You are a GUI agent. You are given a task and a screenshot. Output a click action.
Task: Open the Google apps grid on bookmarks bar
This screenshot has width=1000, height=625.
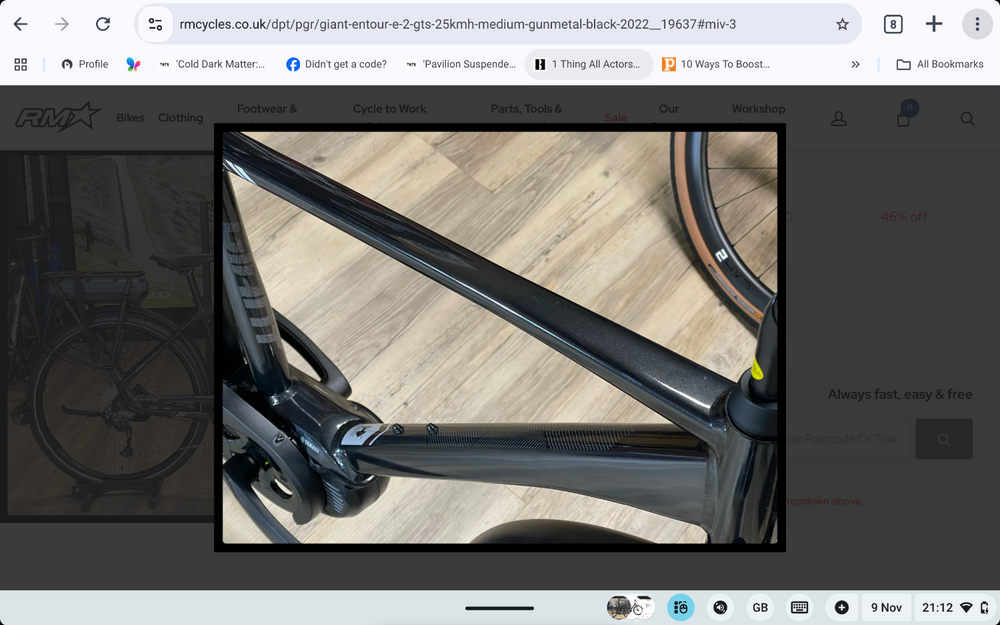click(x=20, y=64)
